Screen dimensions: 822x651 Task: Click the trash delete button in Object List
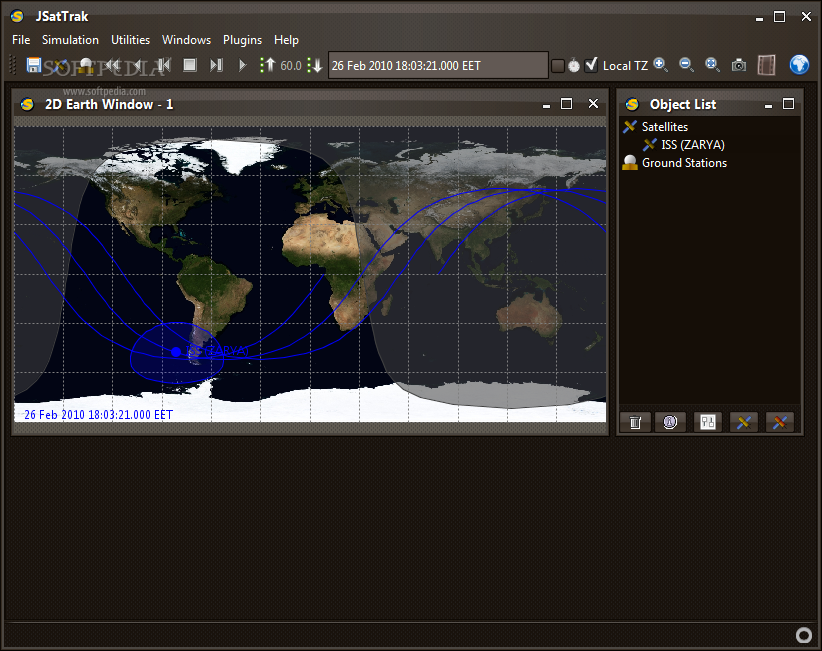[x=635, y=422]
